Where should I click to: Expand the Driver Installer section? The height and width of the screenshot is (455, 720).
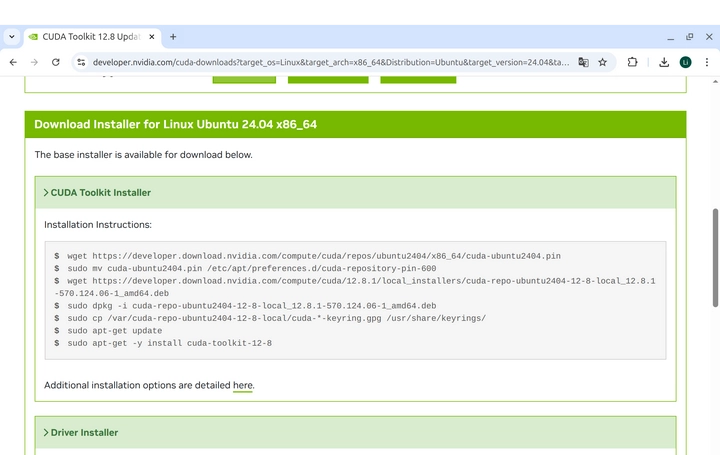point(84,433)
